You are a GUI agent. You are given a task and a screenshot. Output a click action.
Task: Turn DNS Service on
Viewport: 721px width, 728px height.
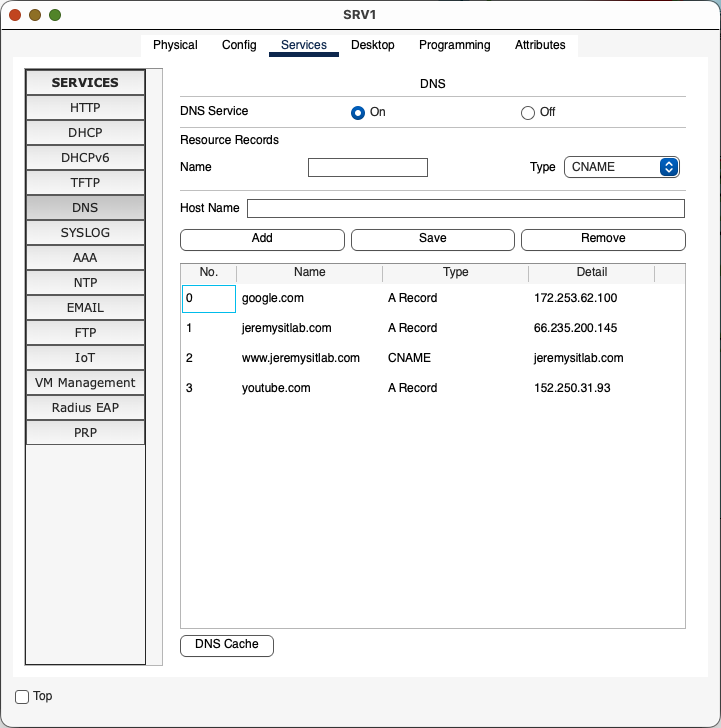coord(358,112)
